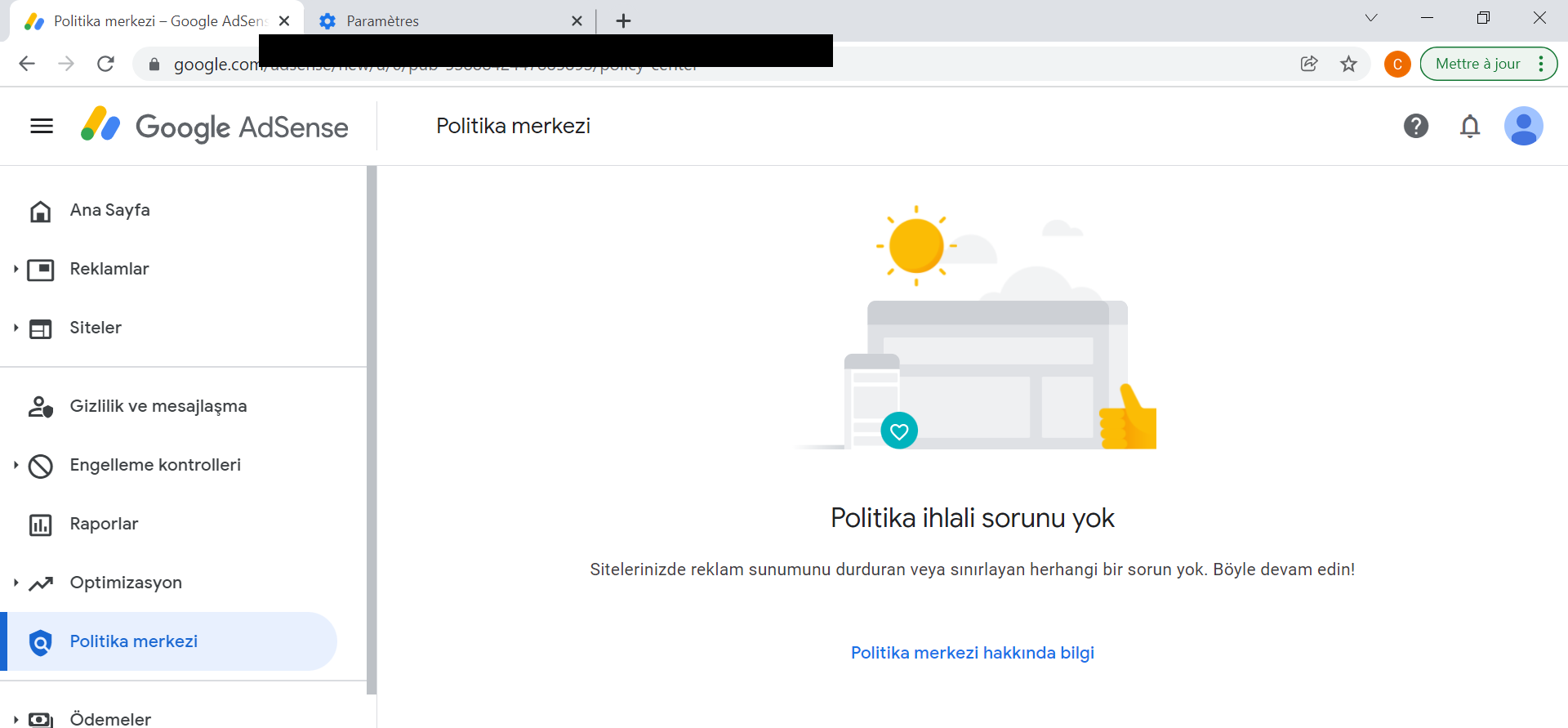Open the notifications bell
The image size is (1568, 728).
[1470, 126]
